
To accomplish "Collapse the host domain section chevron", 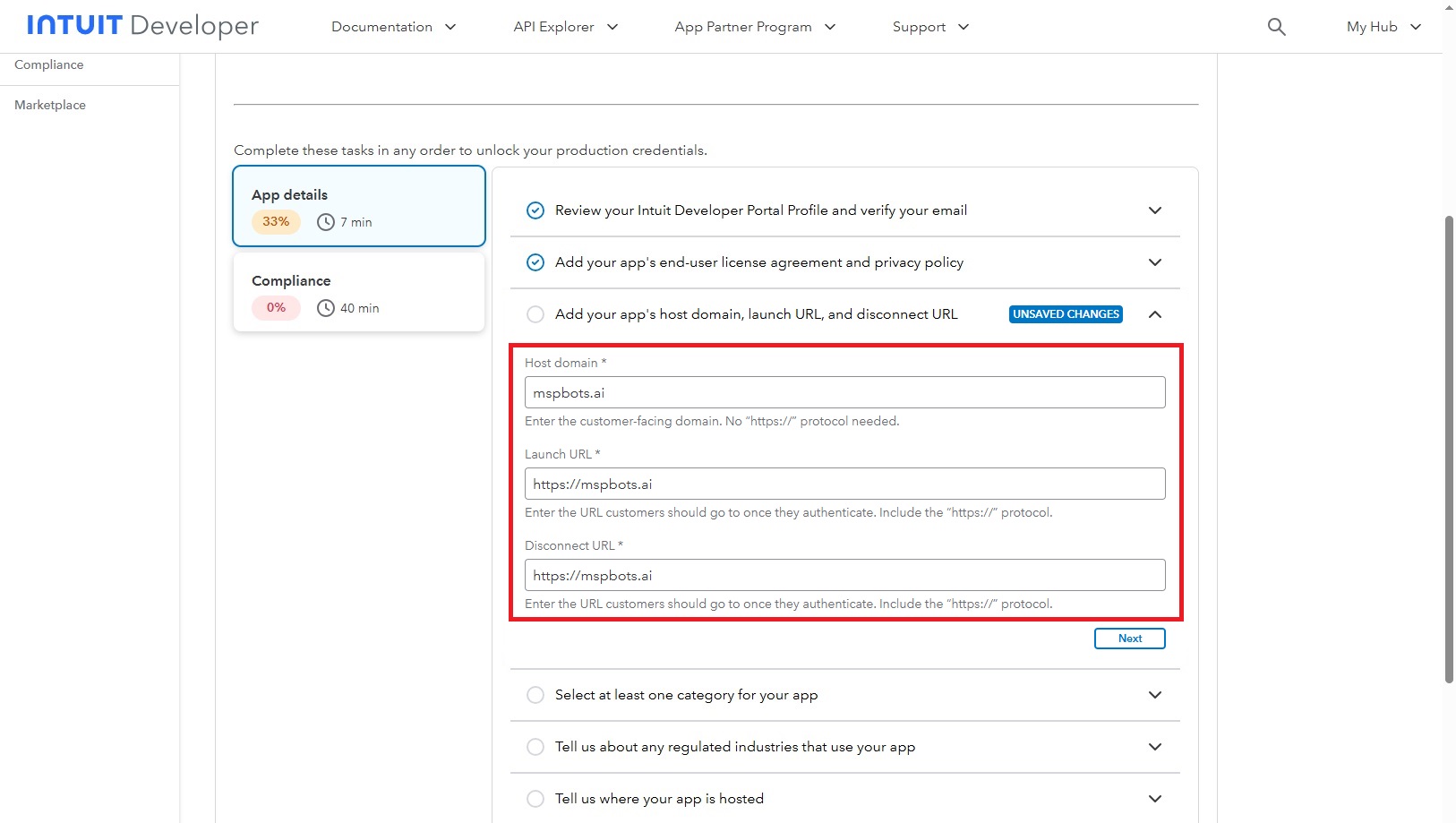I will pyautogui.click(x=1154, y=314).
